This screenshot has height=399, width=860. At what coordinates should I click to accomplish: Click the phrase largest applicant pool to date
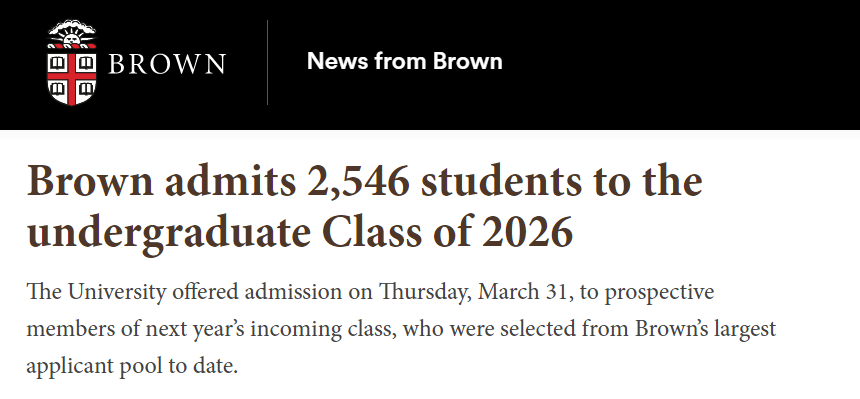[x=401, y=347]
